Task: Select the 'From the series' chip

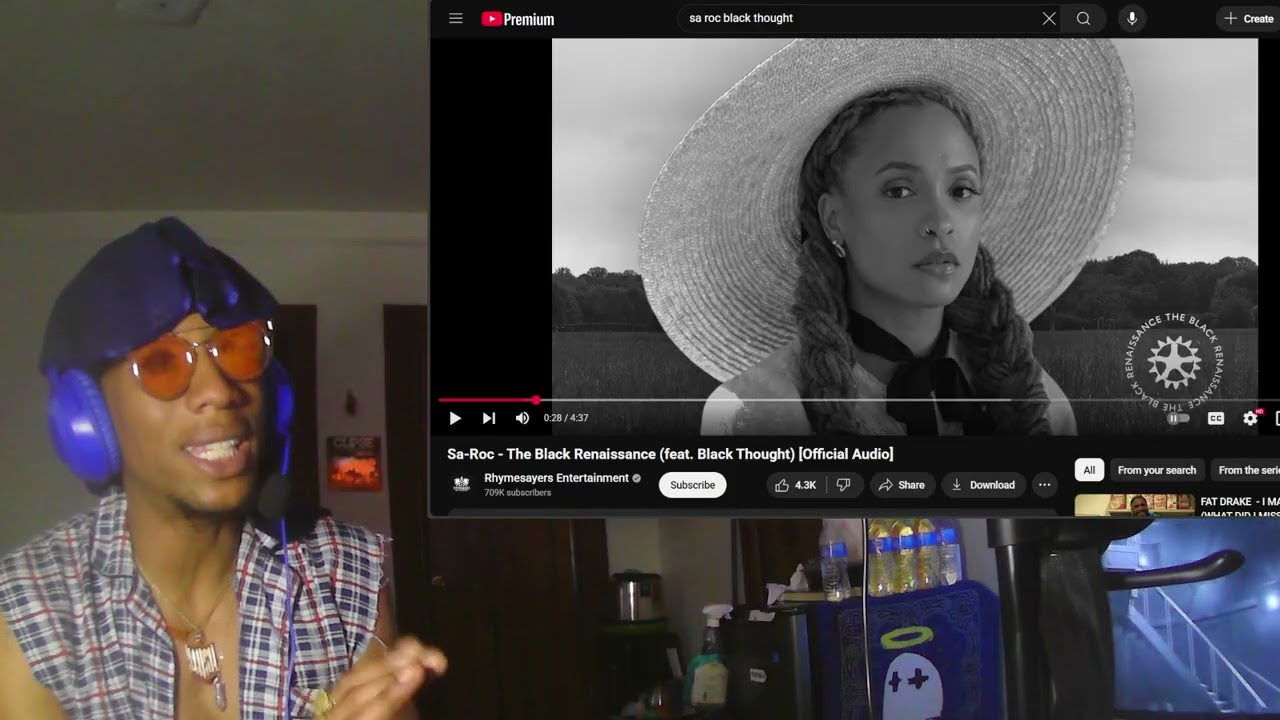Action: [x=1248, y=470]
